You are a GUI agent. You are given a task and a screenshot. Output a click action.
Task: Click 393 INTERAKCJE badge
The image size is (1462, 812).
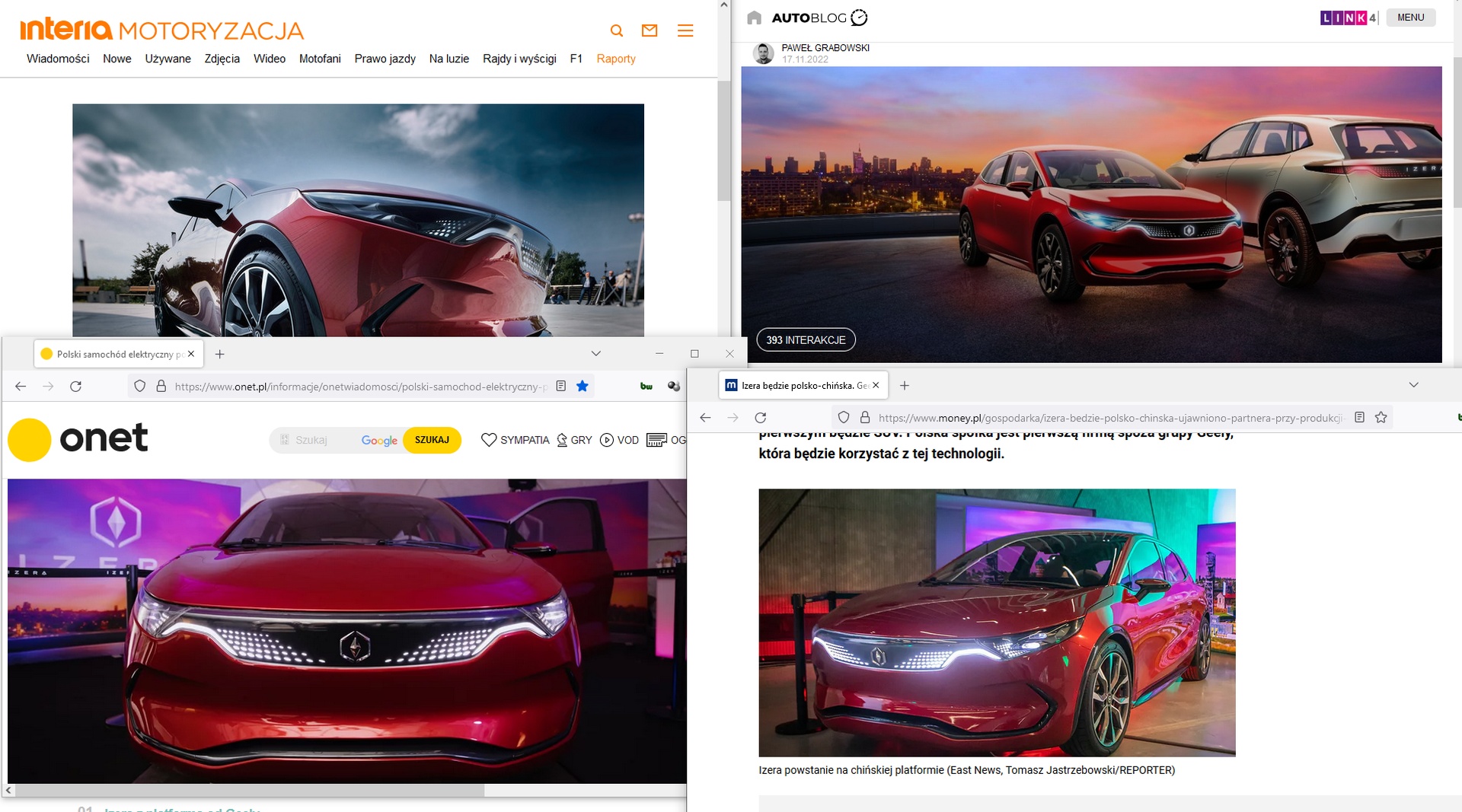[x=806, y=340]
